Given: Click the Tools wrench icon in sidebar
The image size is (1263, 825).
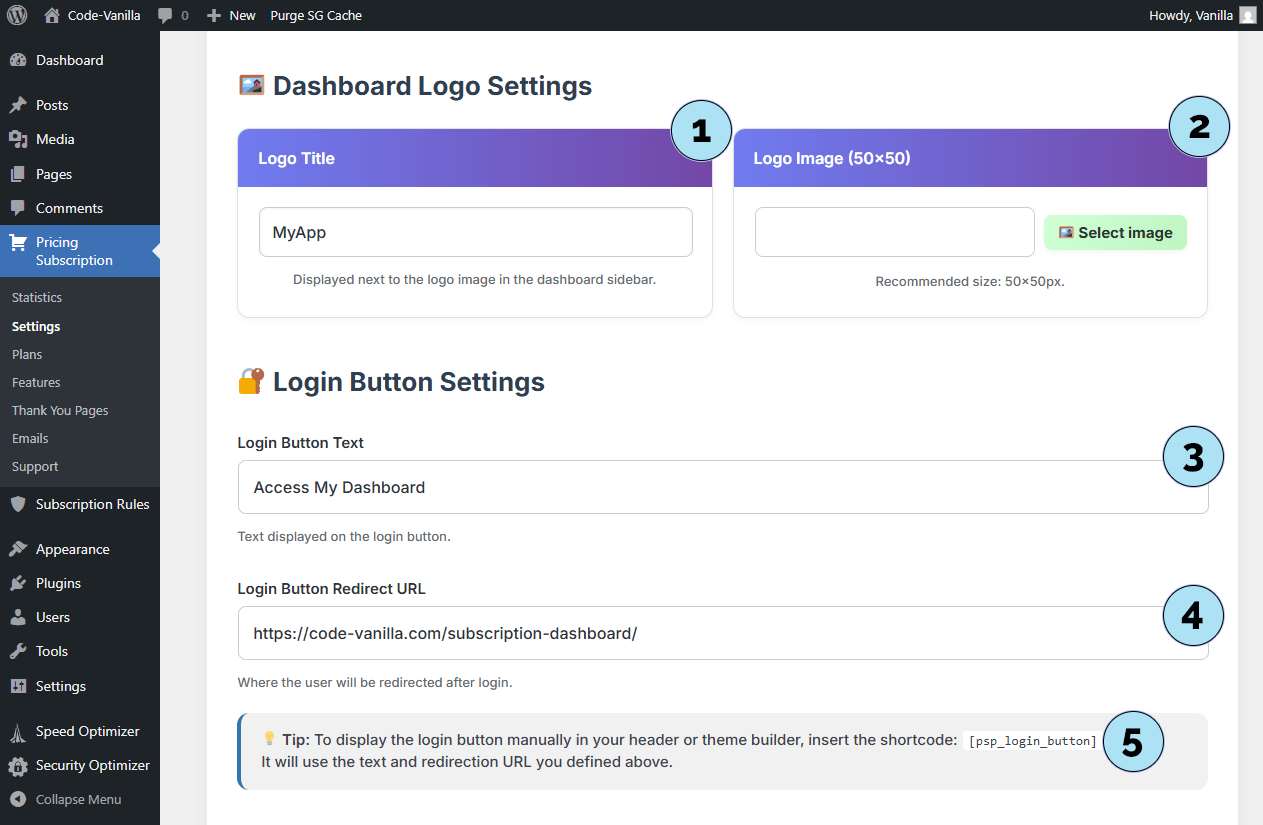Looking at the screenshot, I should (18, 651).
